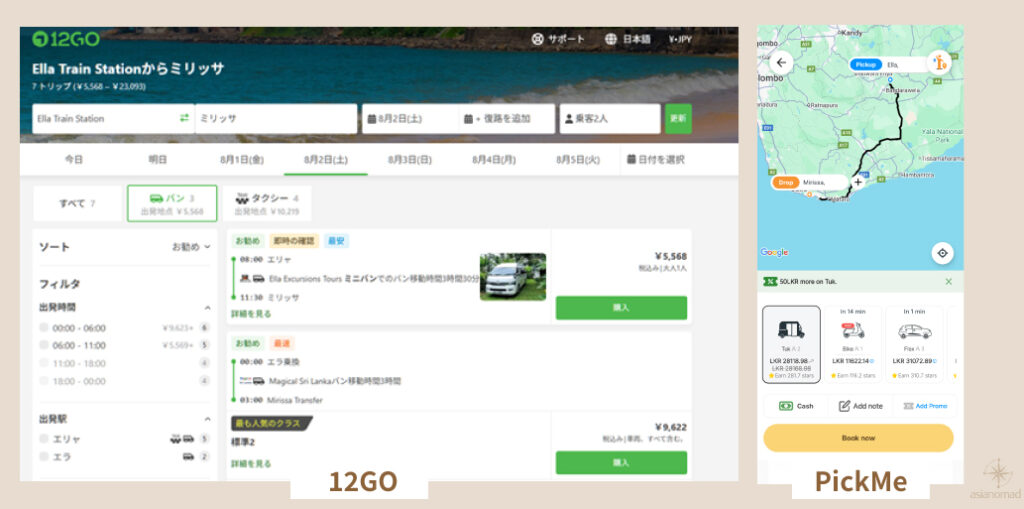
Task: Edit destination field ミリッサ
Action: [276, 119]
